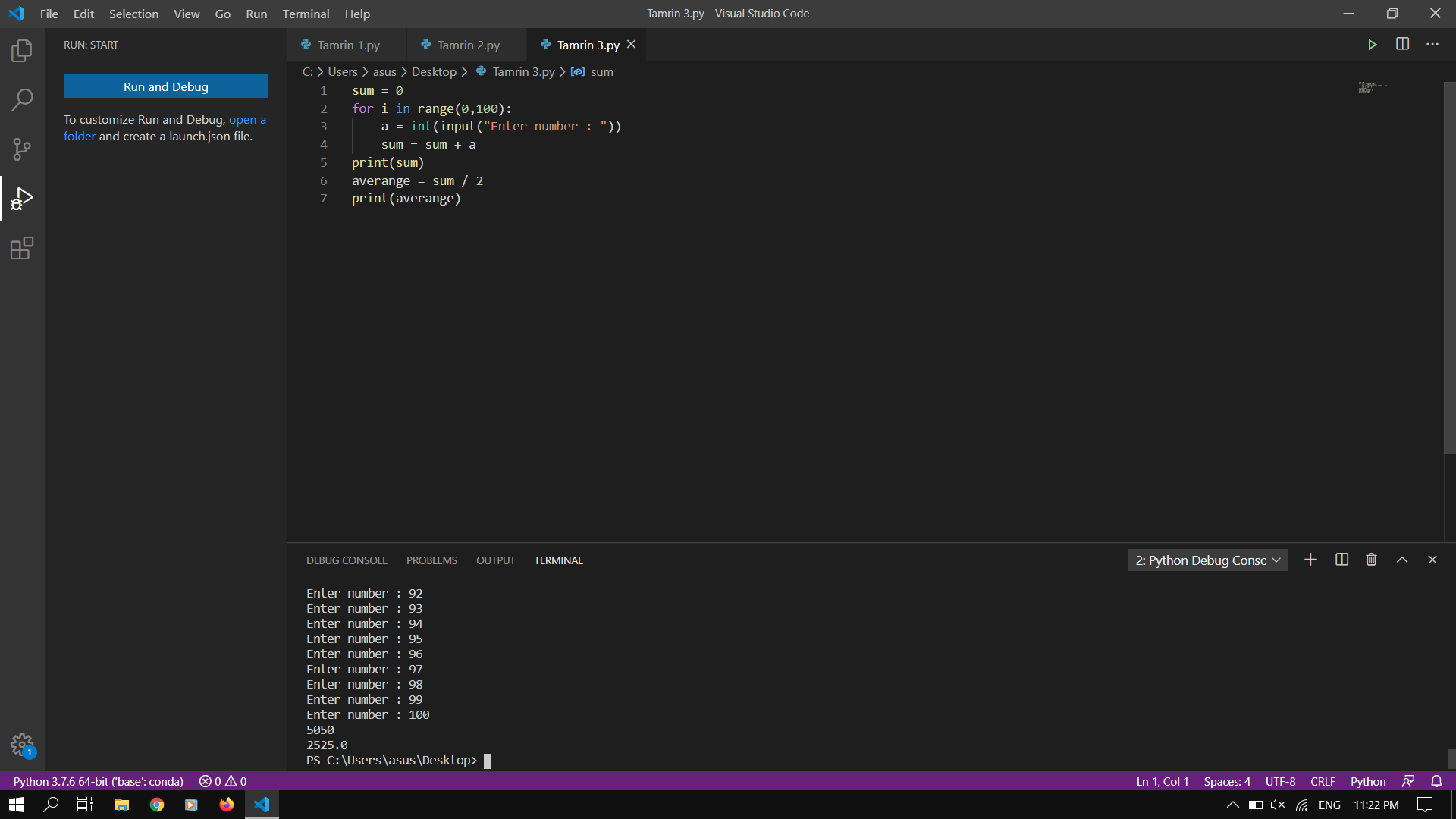Open the Go menu

pyautogui.click(x=222, y=14)
